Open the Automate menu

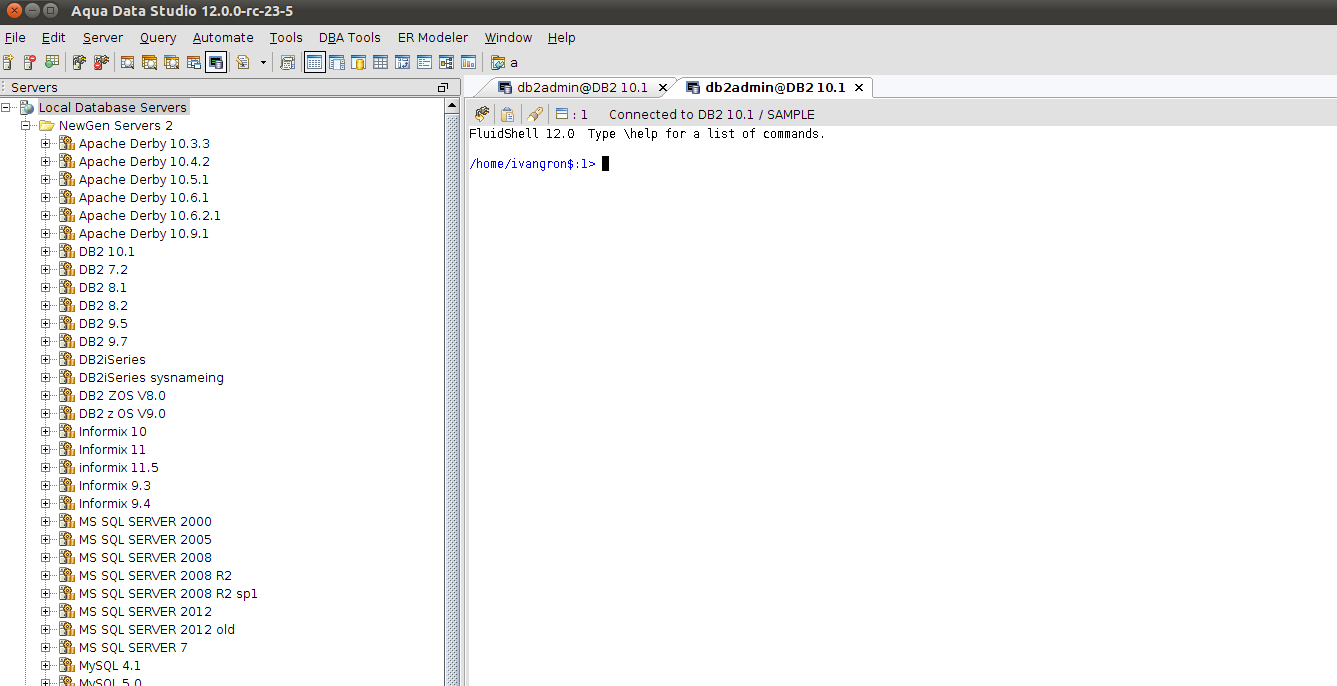coord(223,37)
